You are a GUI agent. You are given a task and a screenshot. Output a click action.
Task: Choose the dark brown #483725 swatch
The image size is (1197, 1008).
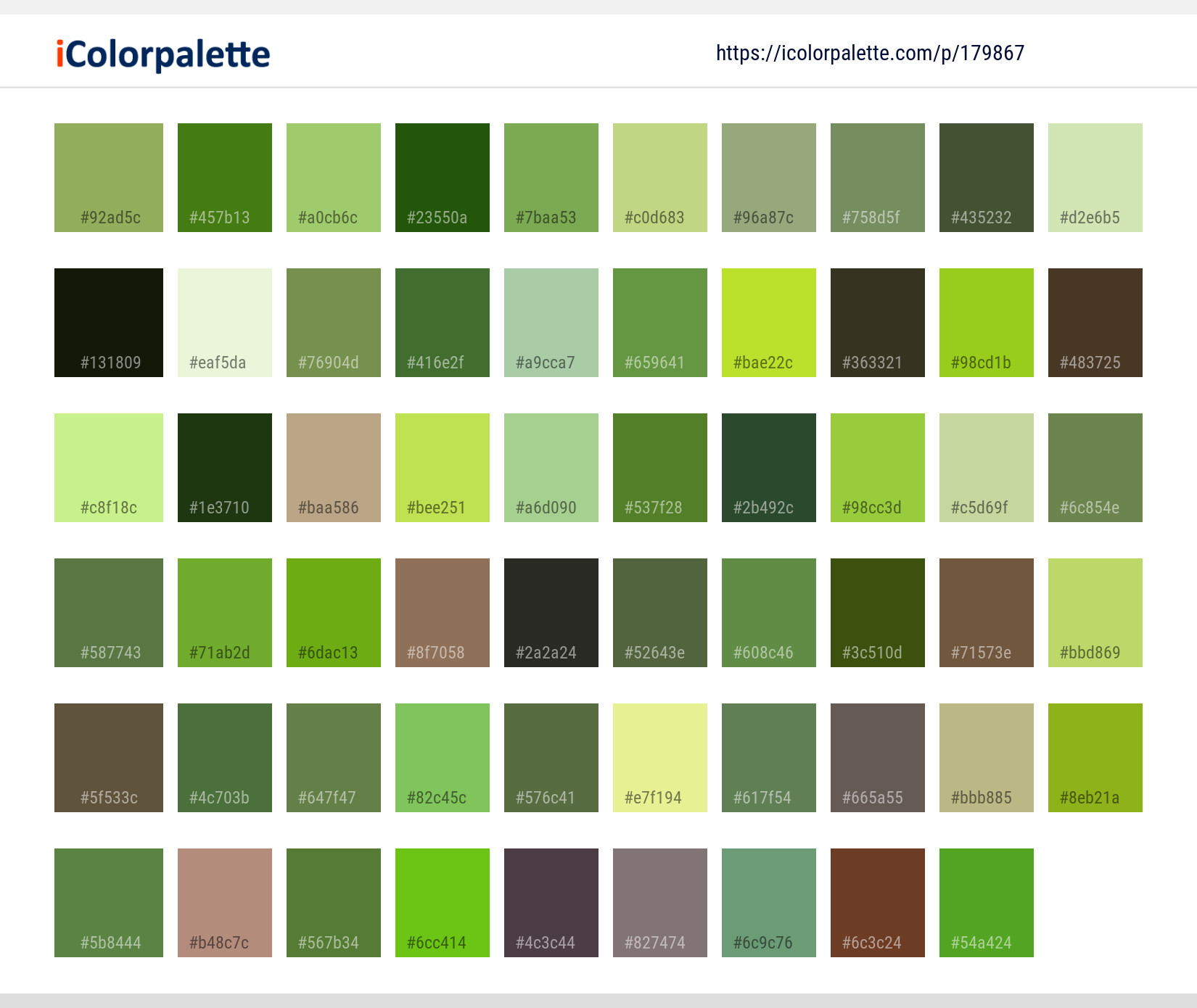coord(1095,323)
